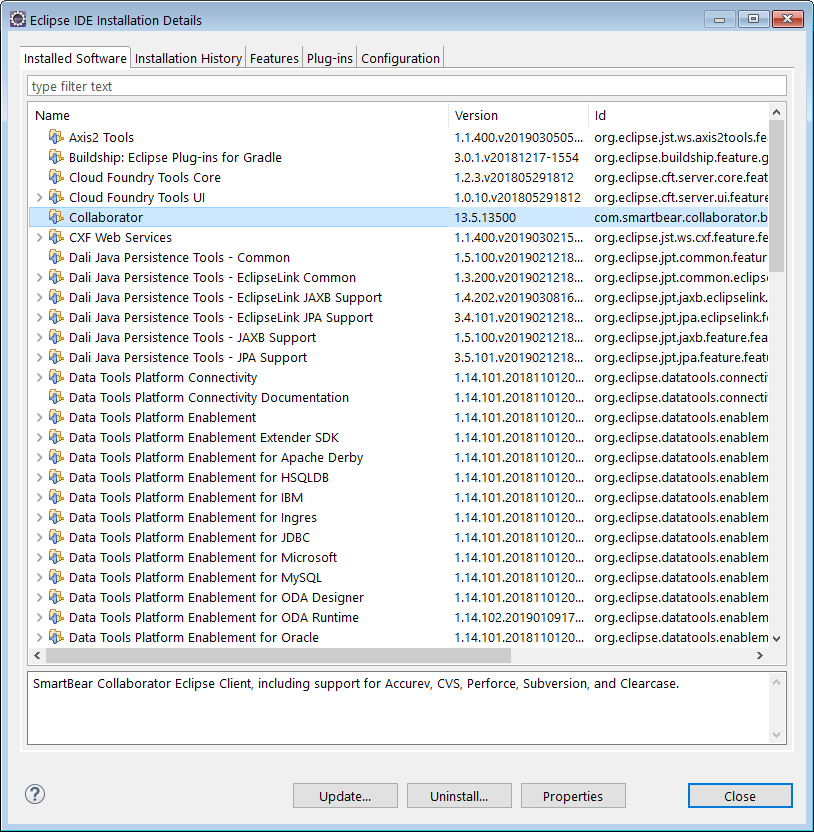Image resolution: width=814 pixels, height=832 pixels.
Task: Click the Data Tools Platform Connectivity Documentation icon
Action: [x=56, y=397]
